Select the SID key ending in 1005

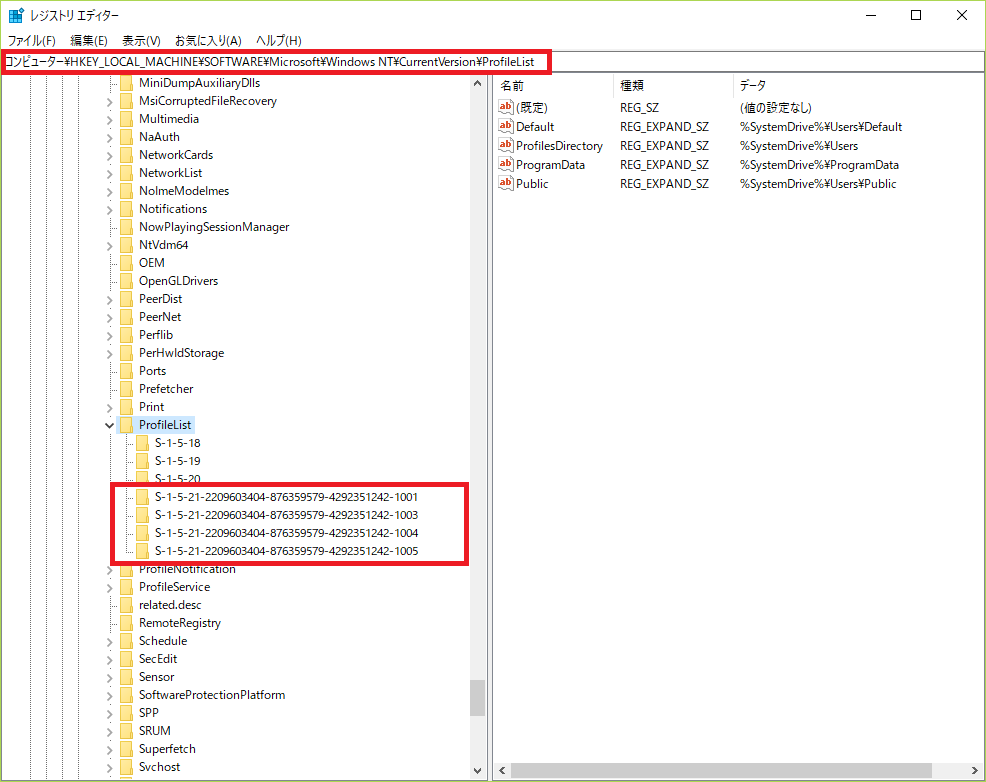tap(286, 551)
